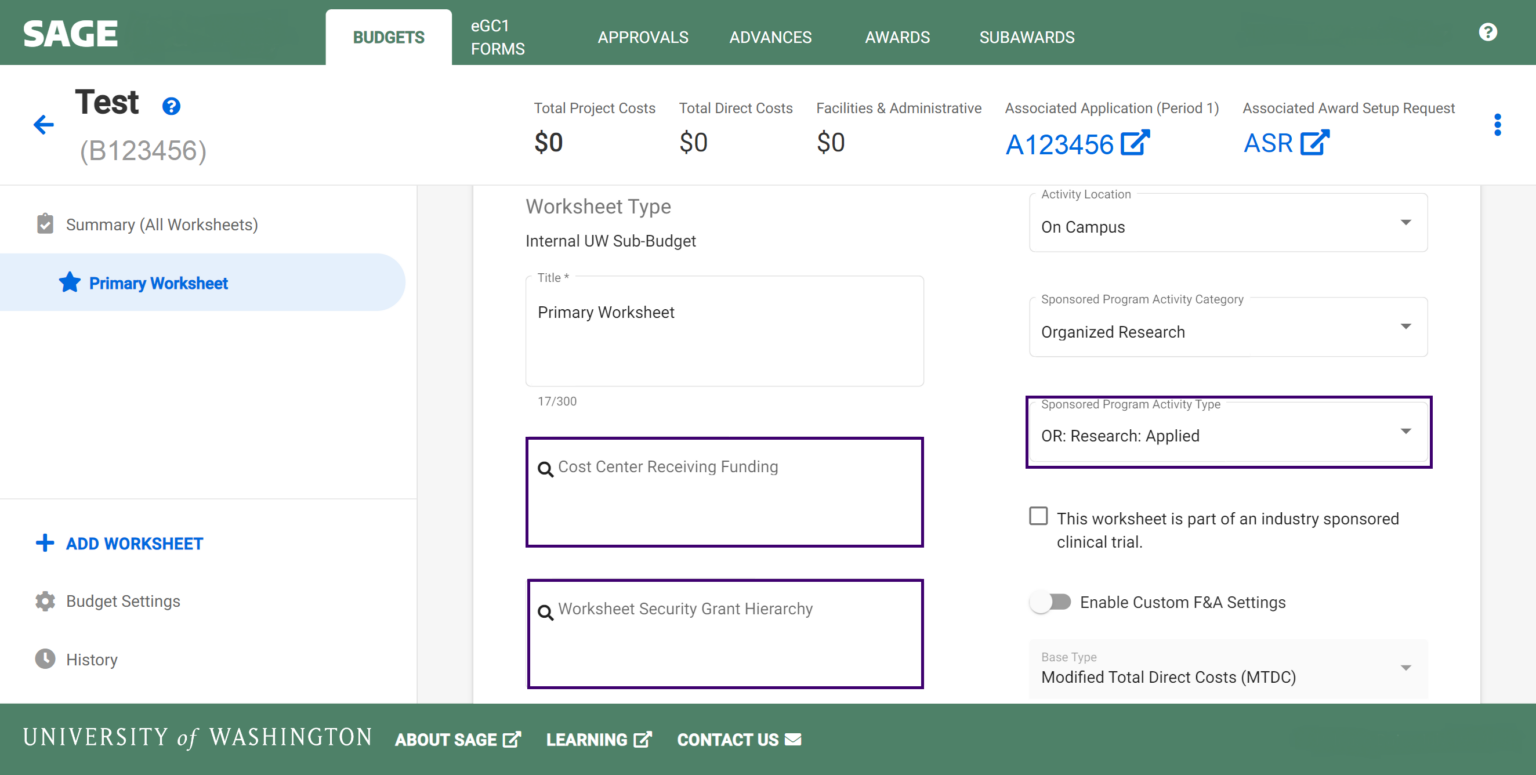This screenshot has height=775, width=1536.
Task: Select the Budget Settings gear icon
Action: coord(44,601)
